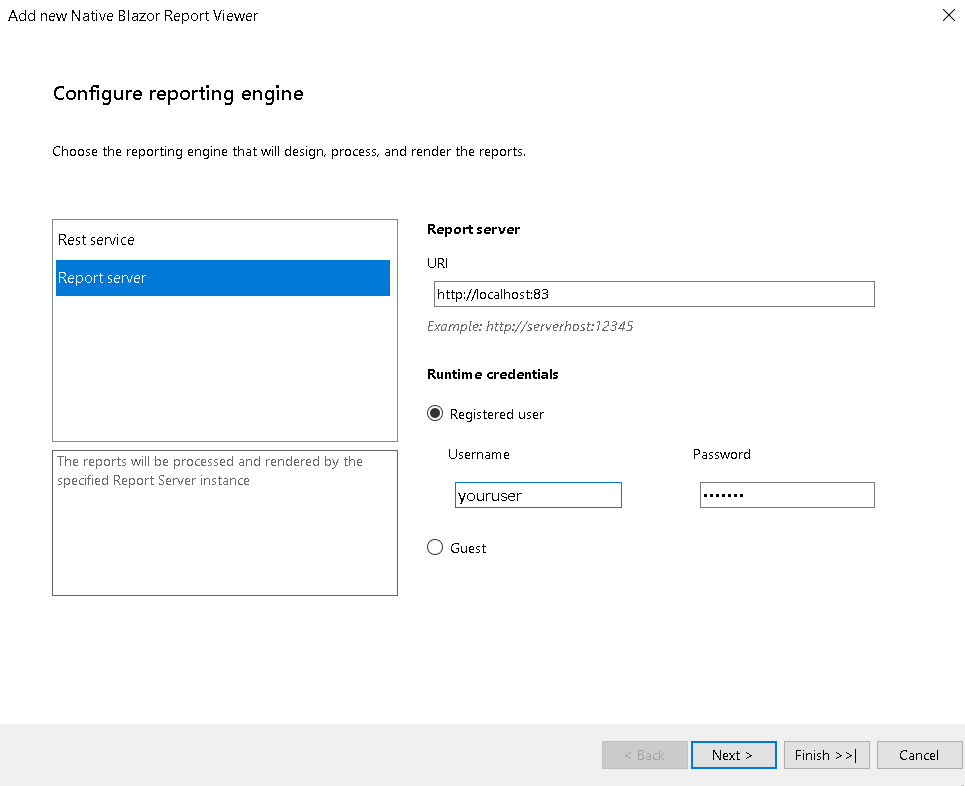The image size is (965, 786).
Task: Click the Report server section heading
Action: 473,229
